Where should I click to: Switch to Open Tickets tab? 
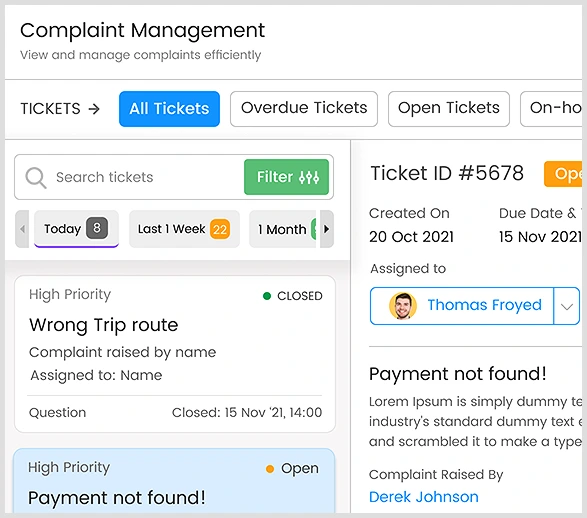coord(449,109)
